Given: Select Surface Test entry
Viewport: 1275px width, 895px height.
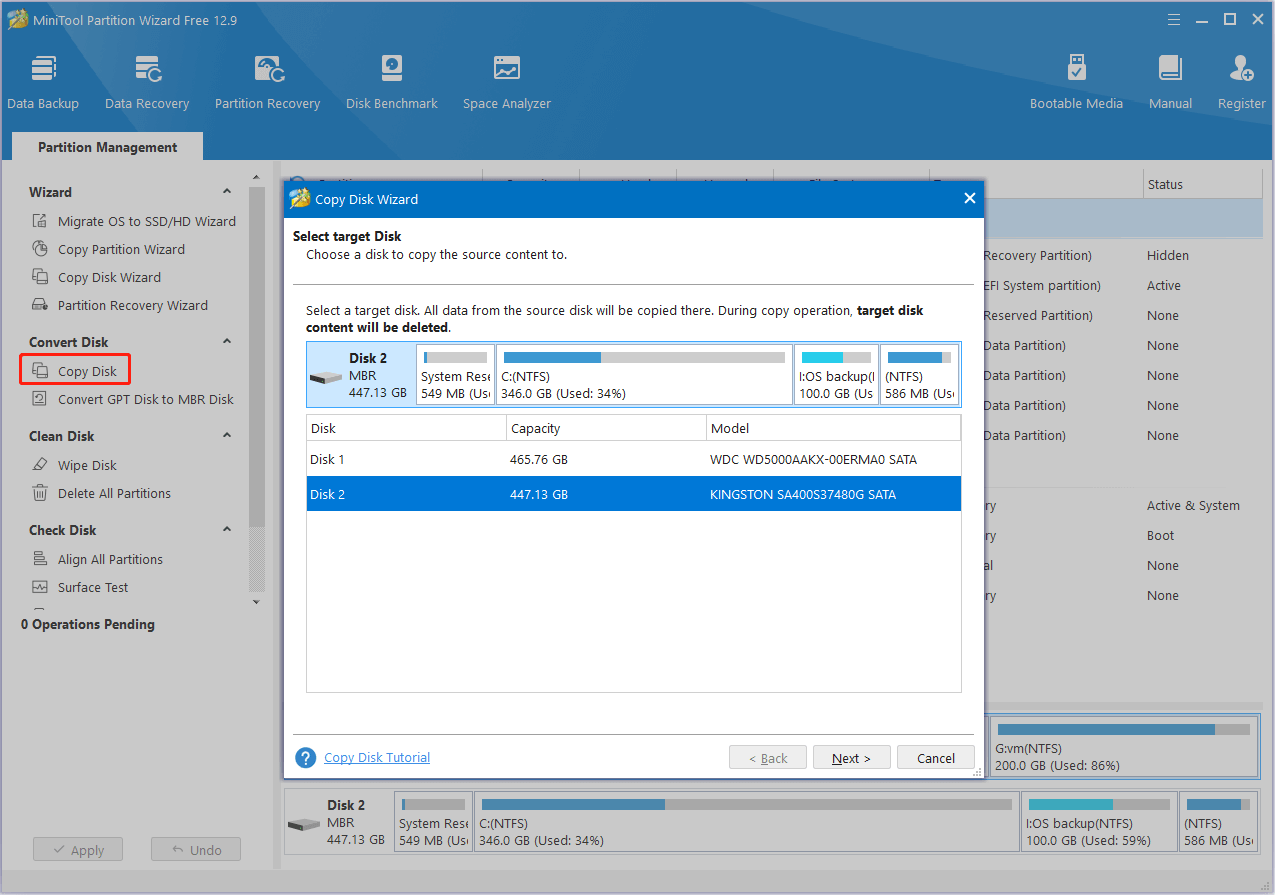Looking at the screenshot, I should click(93, 587).
